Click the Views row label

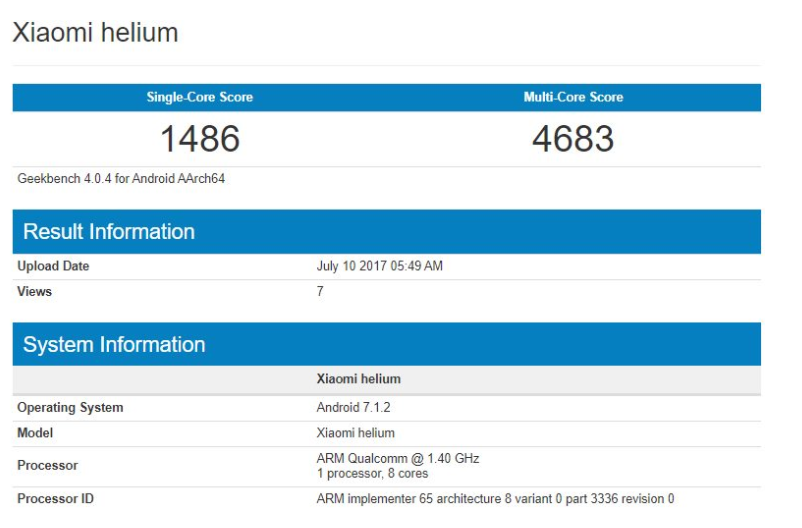click(35, 292)
